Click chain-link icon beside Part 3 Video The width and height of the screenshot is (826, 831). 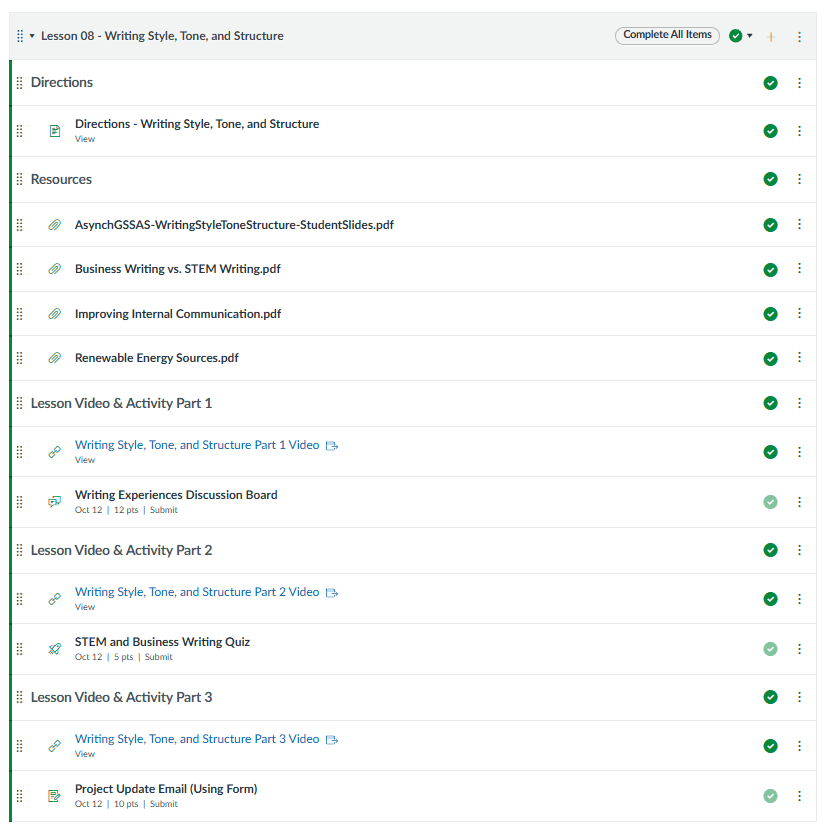point(55,746)
